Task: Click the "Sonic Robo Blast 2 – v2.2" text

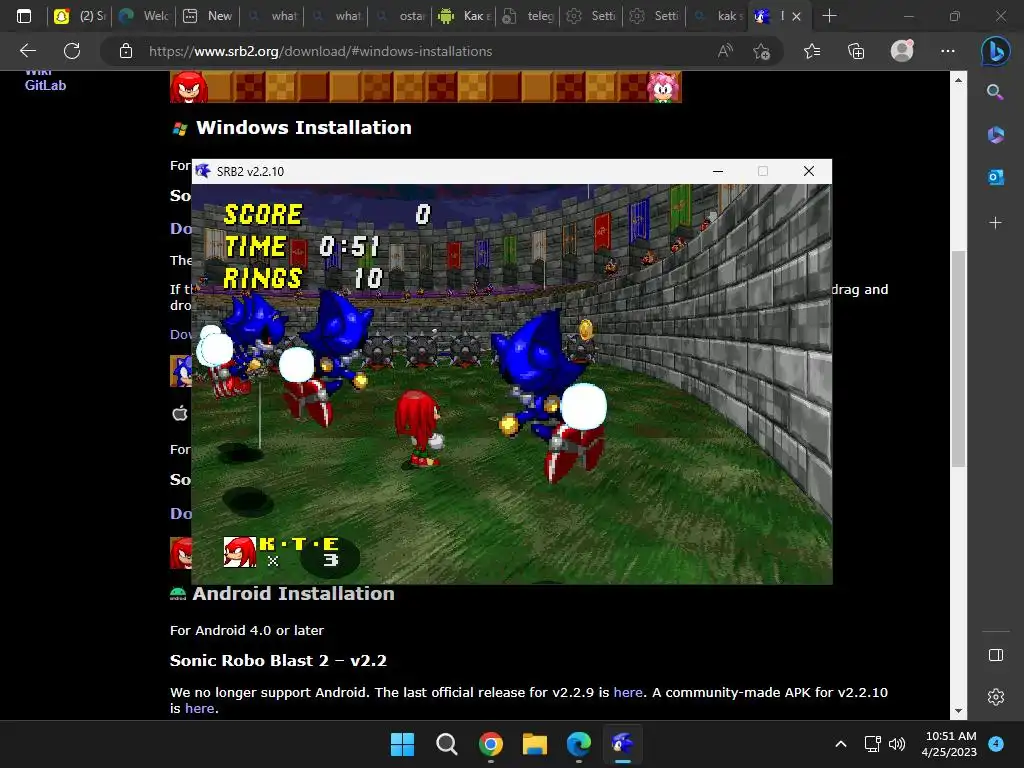Action: click(x=278, y=660)
